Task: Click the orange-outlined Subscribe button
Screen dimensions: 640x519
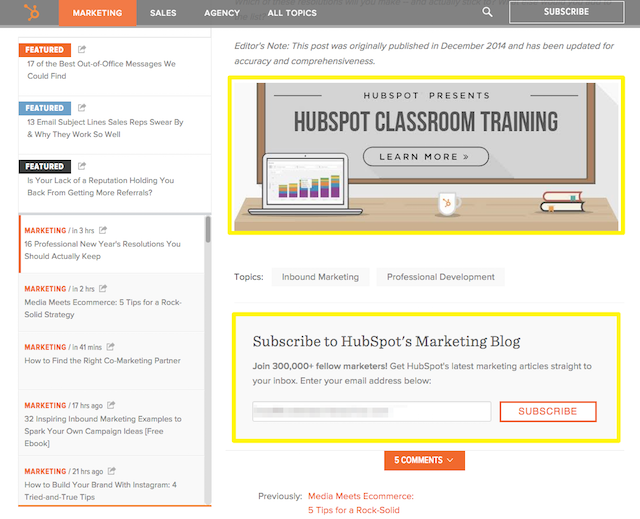Action: tap(548, 411)
